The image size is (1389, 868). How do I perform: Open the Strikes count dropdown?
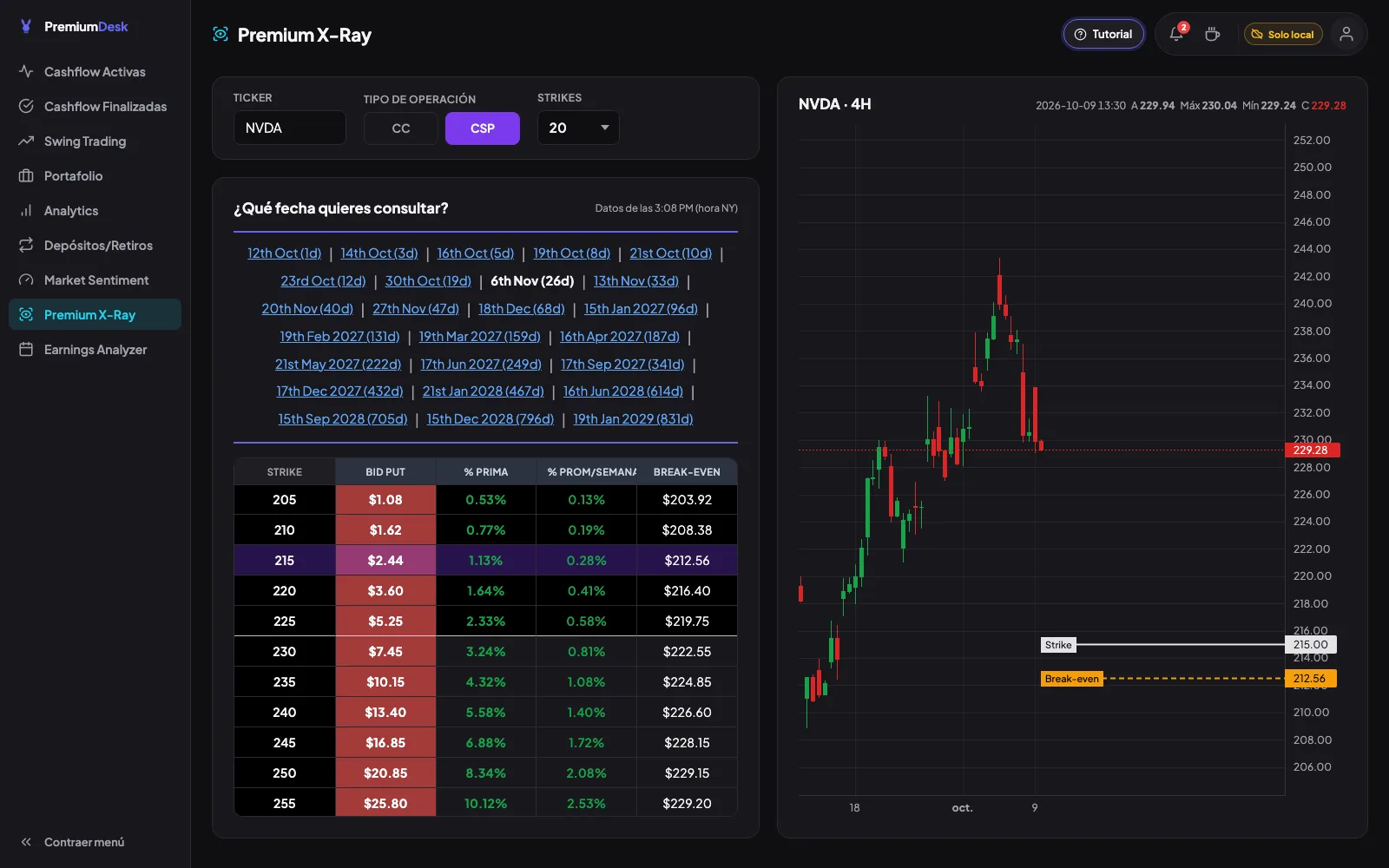pyautogui.click(x=578, y=128)
